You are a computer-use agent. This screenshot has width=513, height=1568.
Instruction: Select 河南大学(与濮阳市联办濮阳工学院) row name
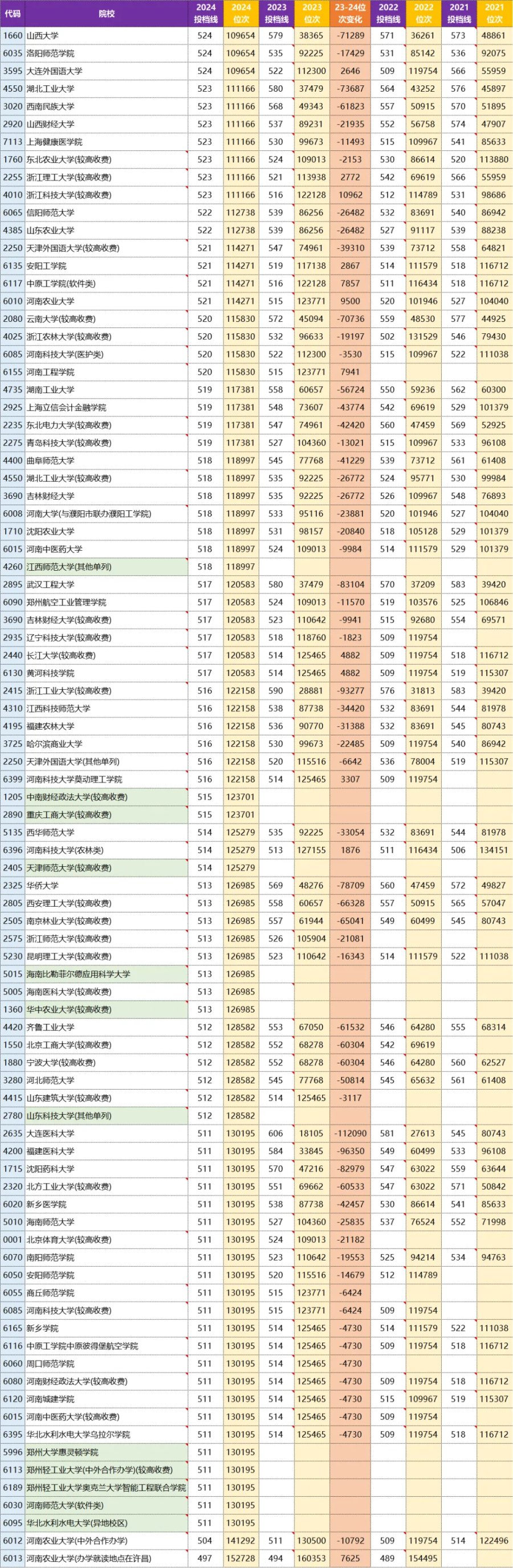106,513
